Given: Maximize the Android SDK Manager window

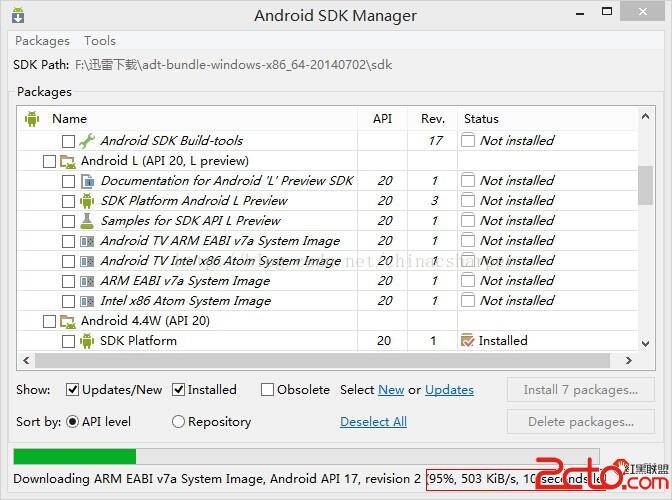Looking at the screenshot, I should [607, 12].
